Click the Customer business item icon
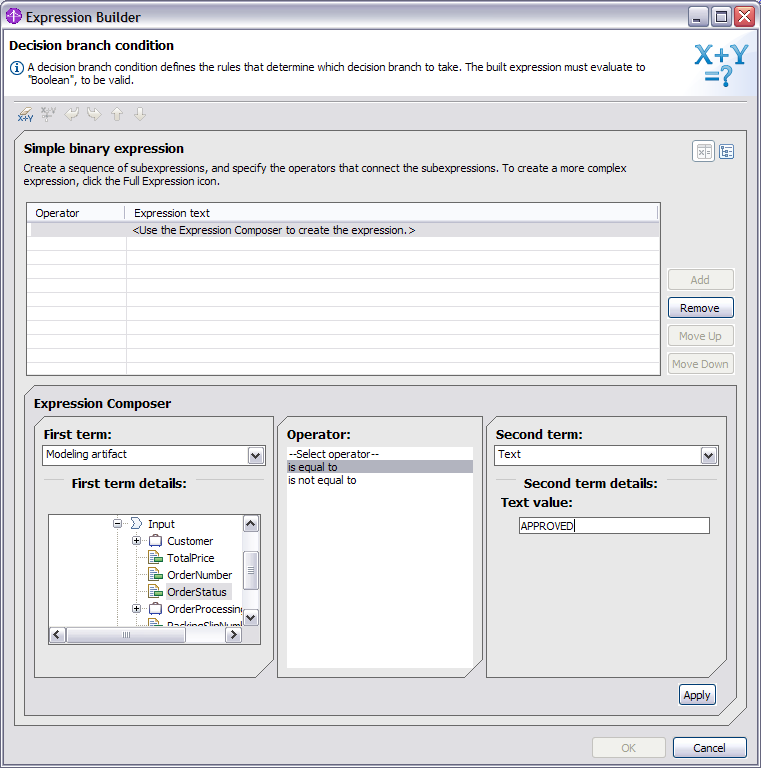Screen dimensions: 761x768 pyautogui.click(x=155, y=541)
